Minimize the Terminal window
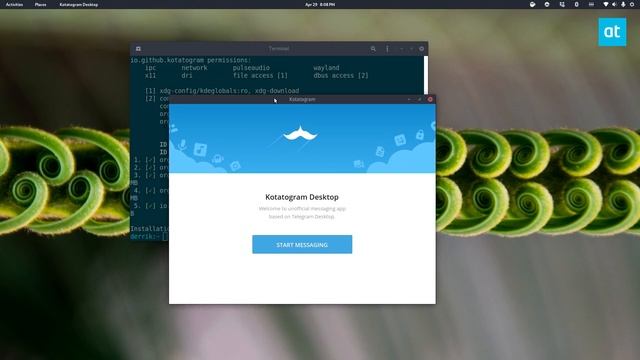Screen dimensions: 640x360 click(402, 49)
